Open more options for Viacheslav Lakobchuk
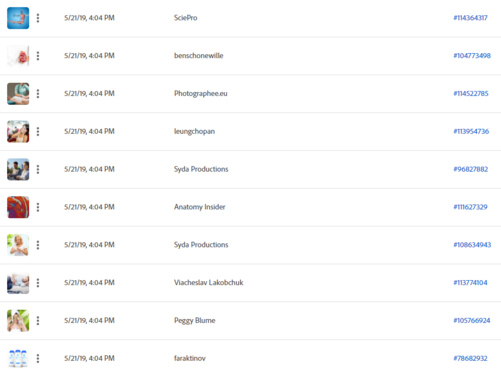The height and width of the screenshot is (375, 501). (x=38, y=283)
